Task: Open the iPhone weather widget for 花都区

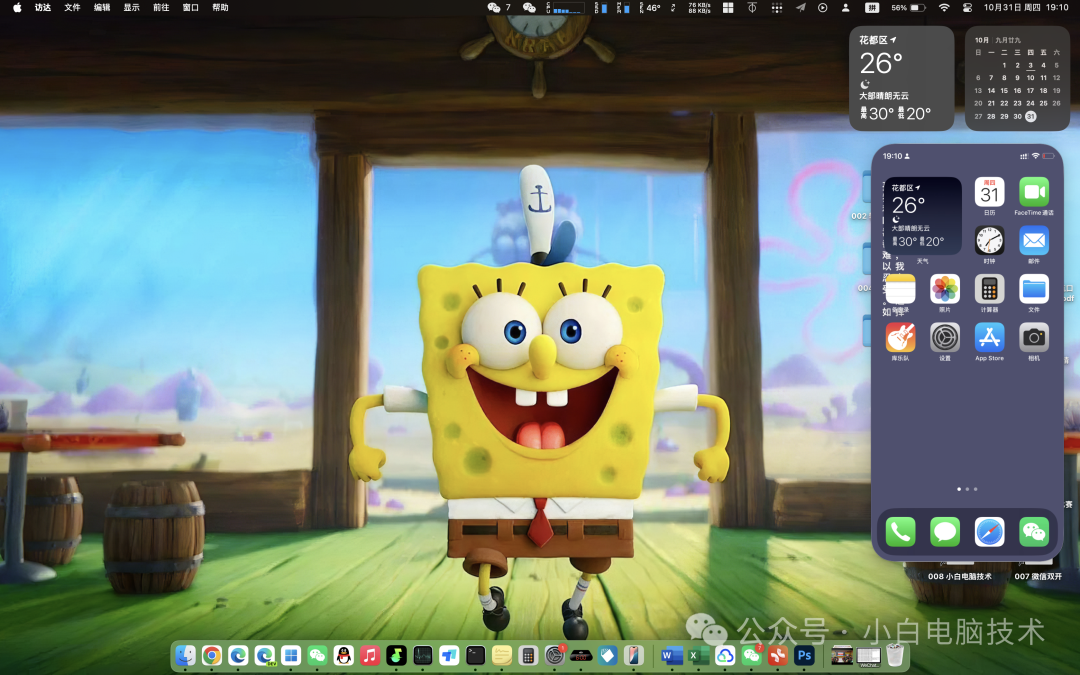Action: pos(923,216)
